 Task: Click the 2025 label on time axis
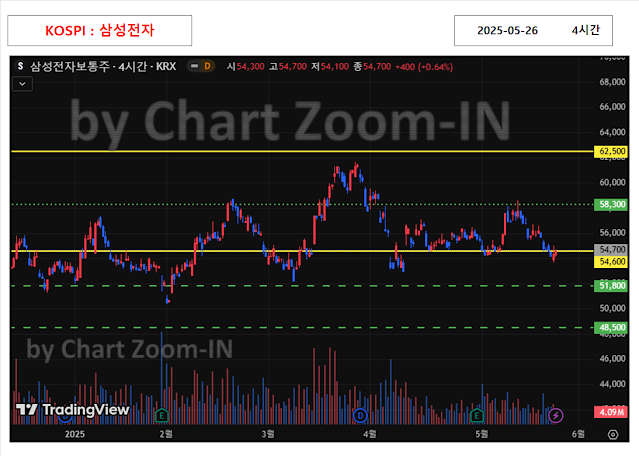click(75, 434)
